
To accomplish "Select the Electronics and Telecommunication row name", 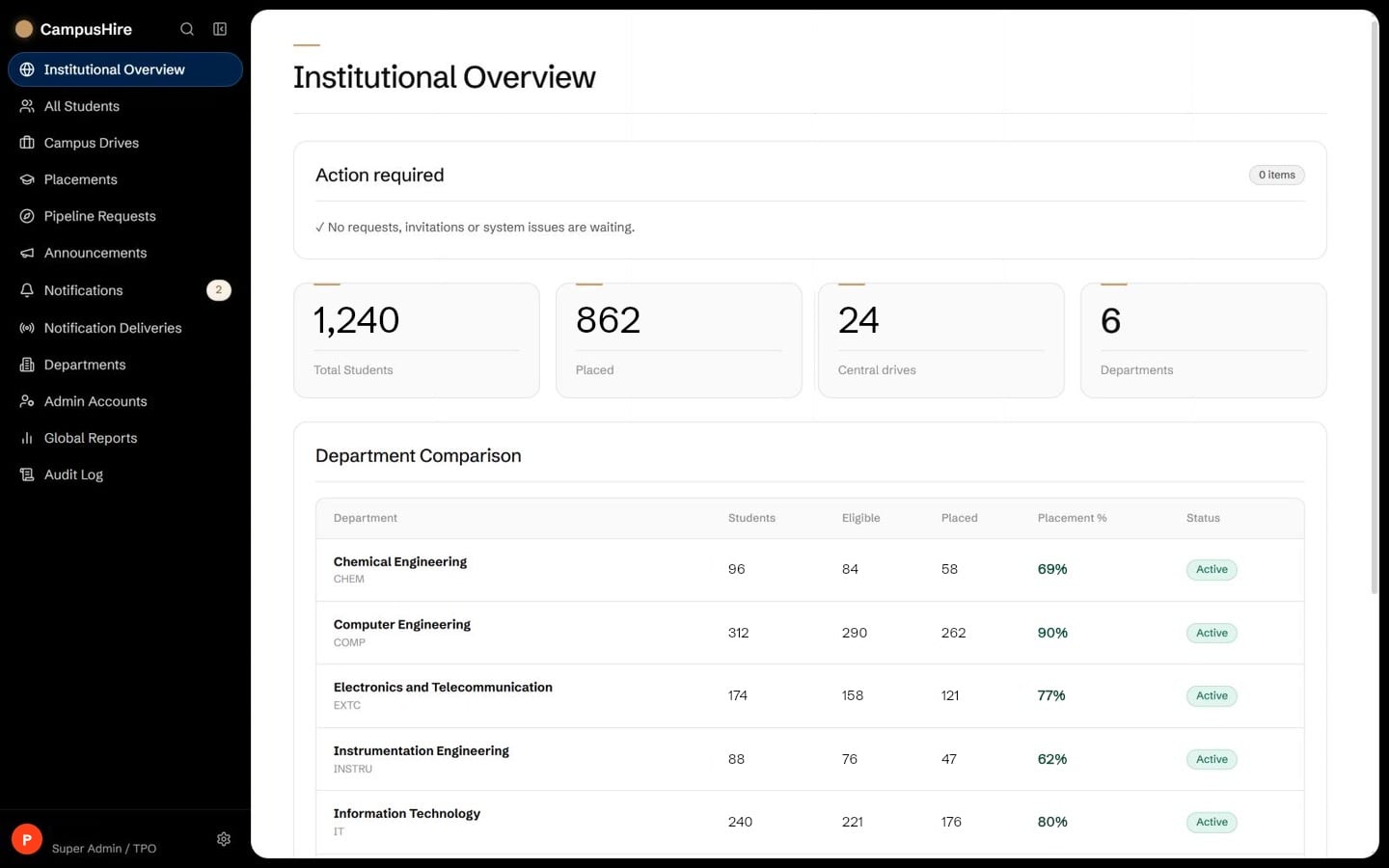I will click(x=443, y=688).
